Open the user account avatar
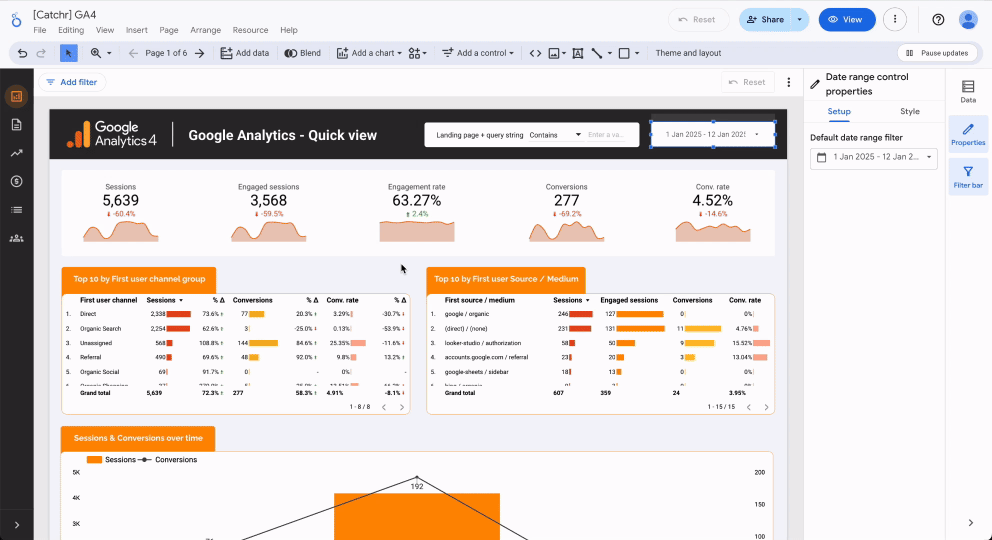Screen dimensions: 992x540 [968, 20]
